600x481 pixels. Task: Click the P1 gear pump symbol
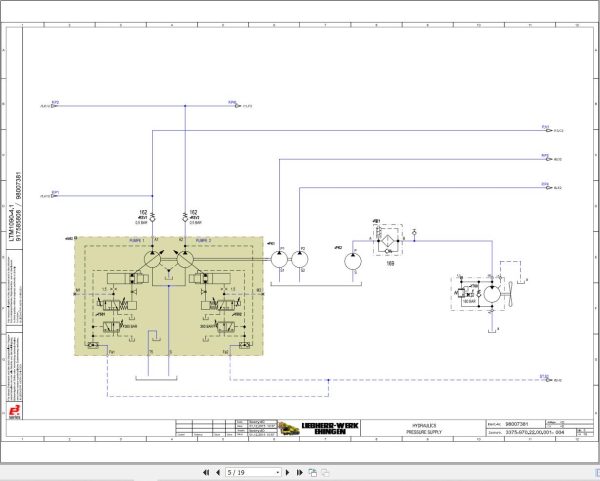coord(279,259)
